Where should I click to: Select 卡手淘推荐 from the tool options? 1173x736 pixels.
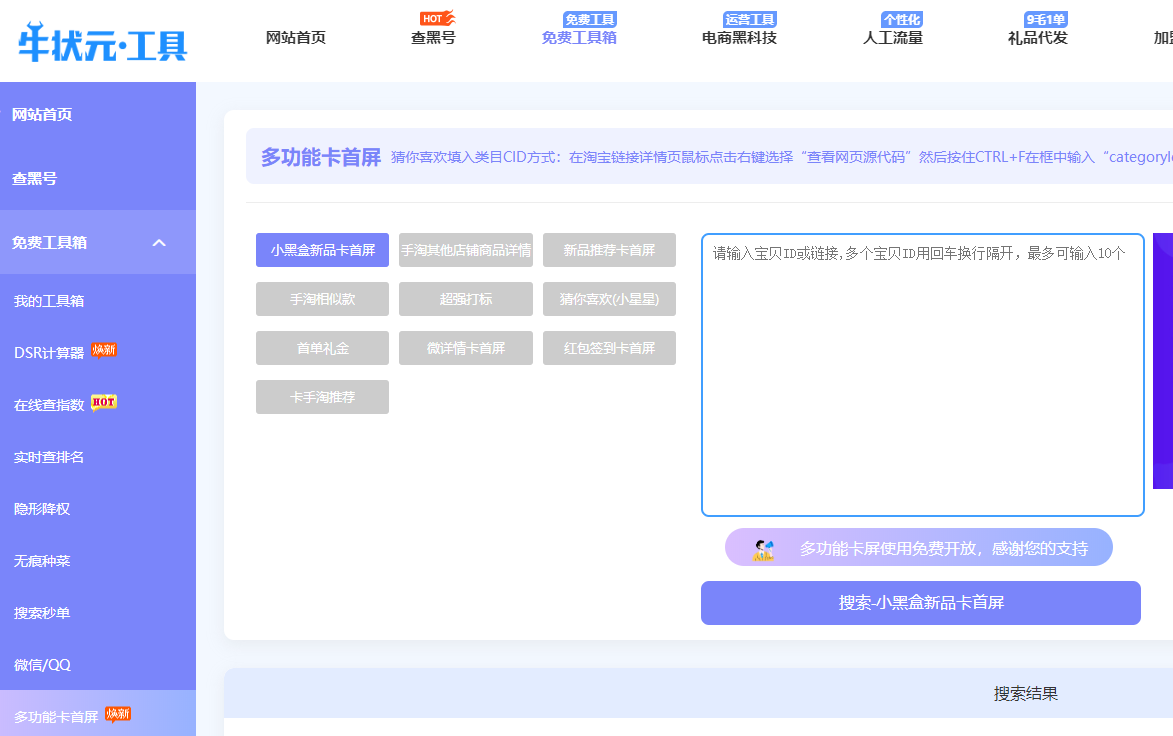(x=322, y=396)
